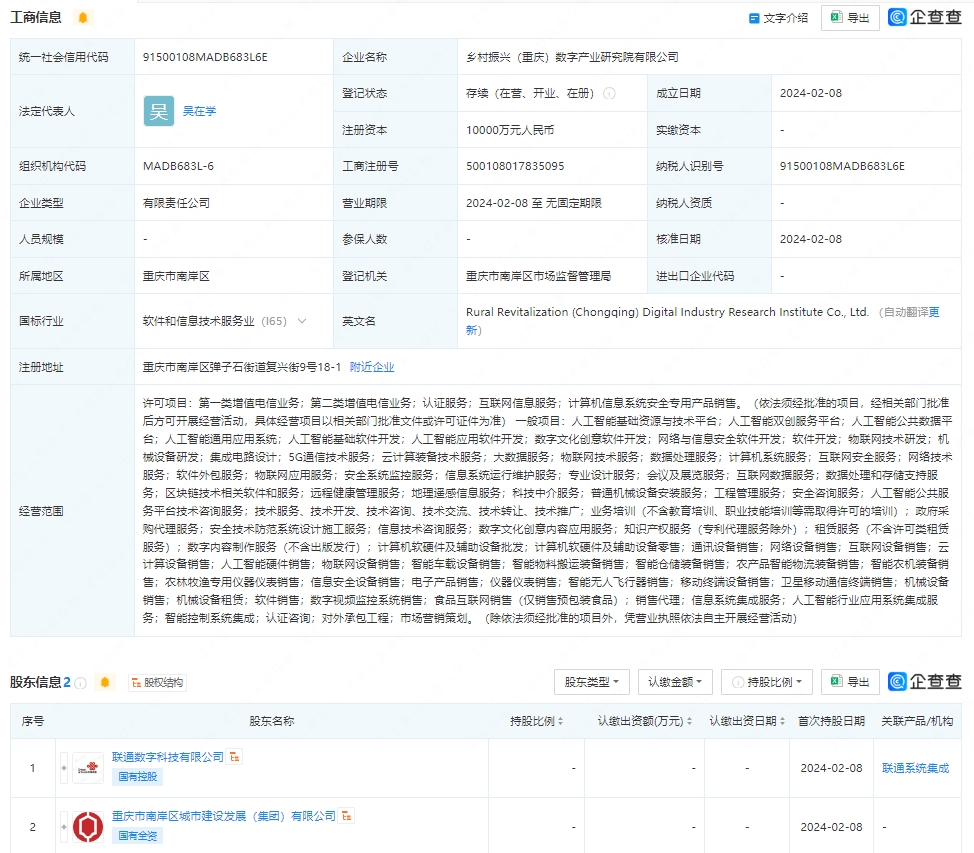The width and height of the screenshot is (974, 853).
Task: Click the Excel export icon beside 导出
Action: [x=837, y=17]
